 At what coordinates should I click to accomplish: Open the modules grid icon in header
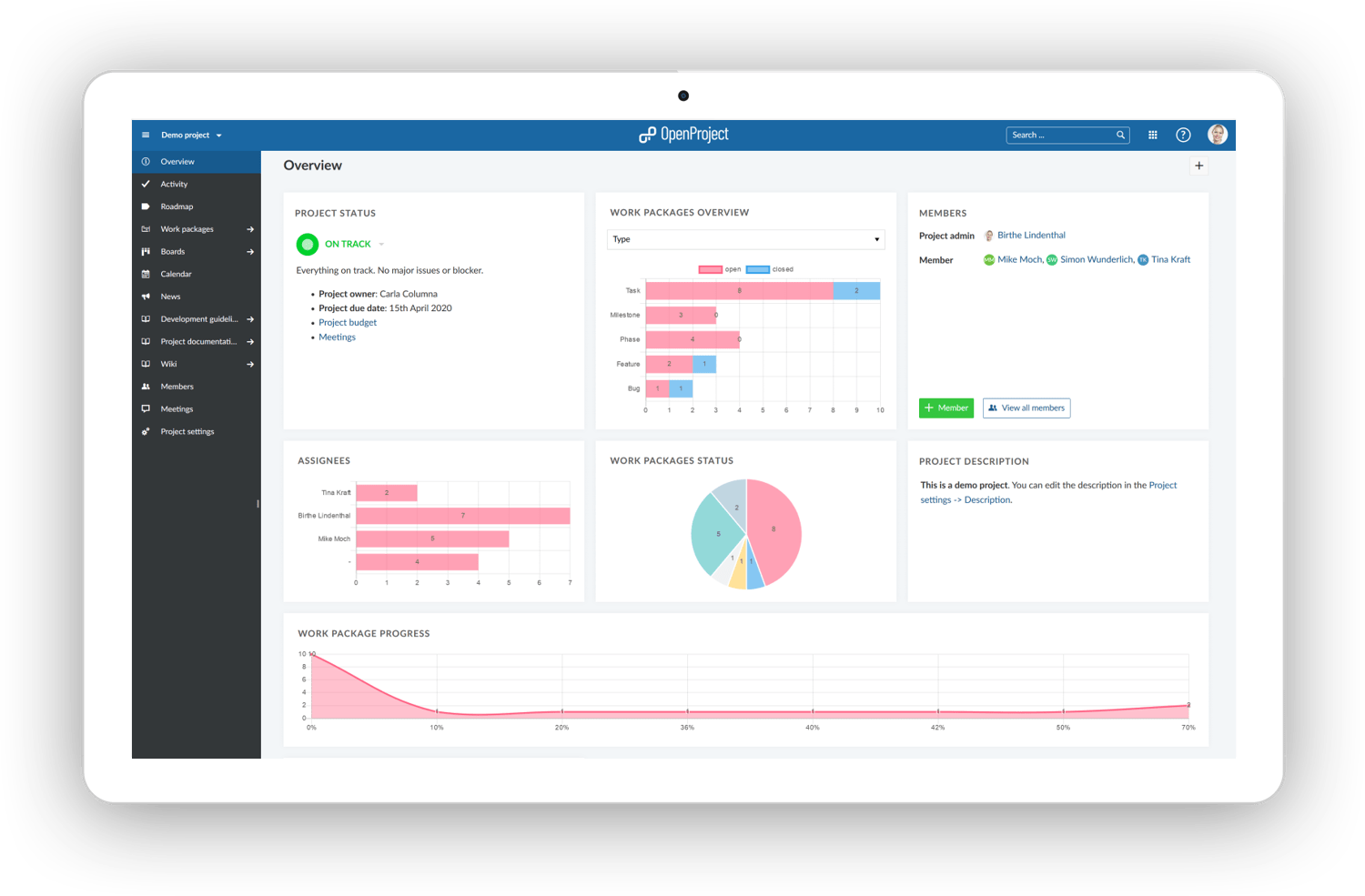click(x=1152, y=134)
